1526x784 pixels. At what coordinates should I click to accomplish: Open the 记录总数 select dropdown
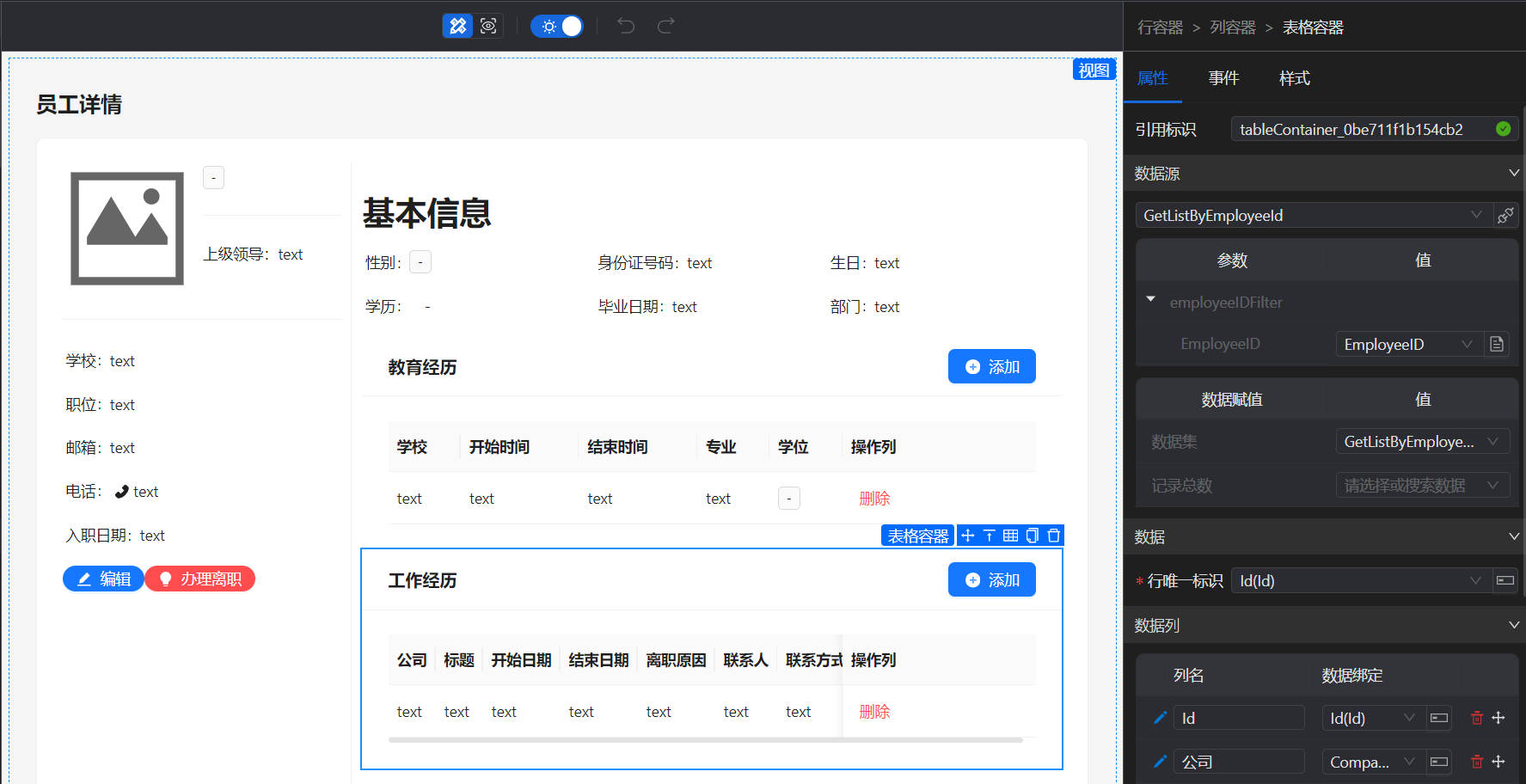tap(1423, 486)
